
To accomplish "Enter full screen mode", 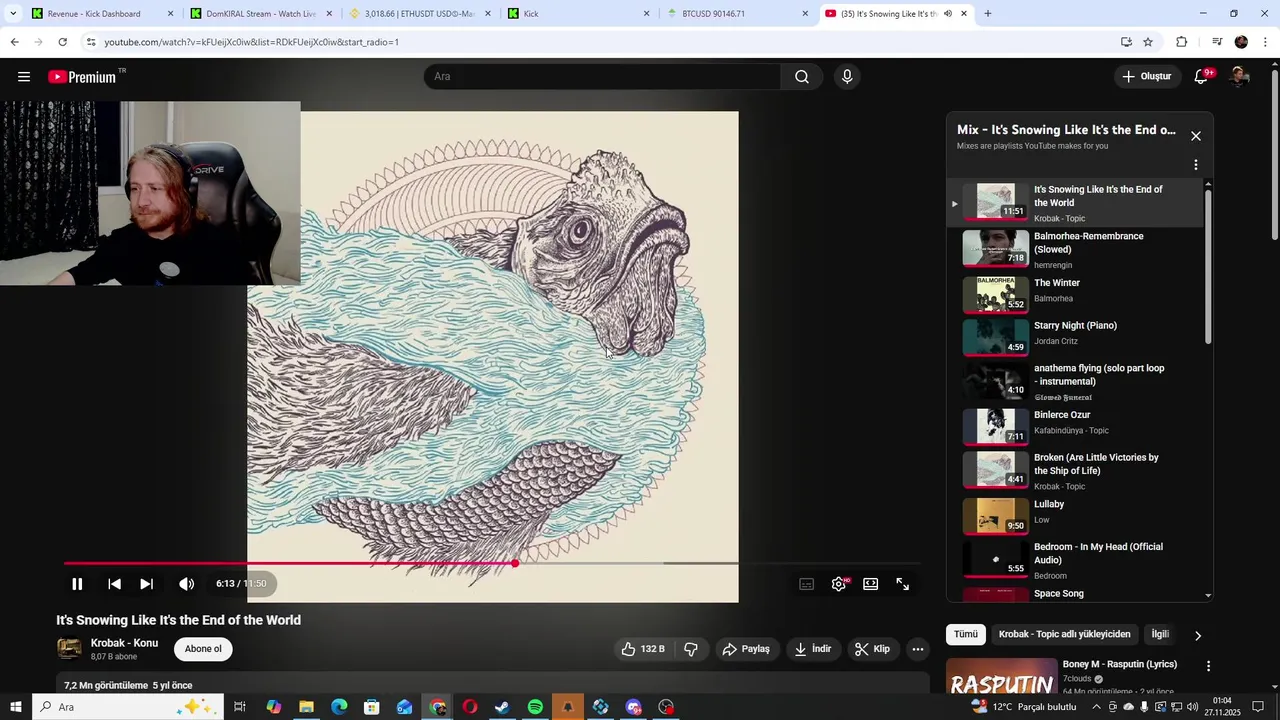I will click(903, 584).
